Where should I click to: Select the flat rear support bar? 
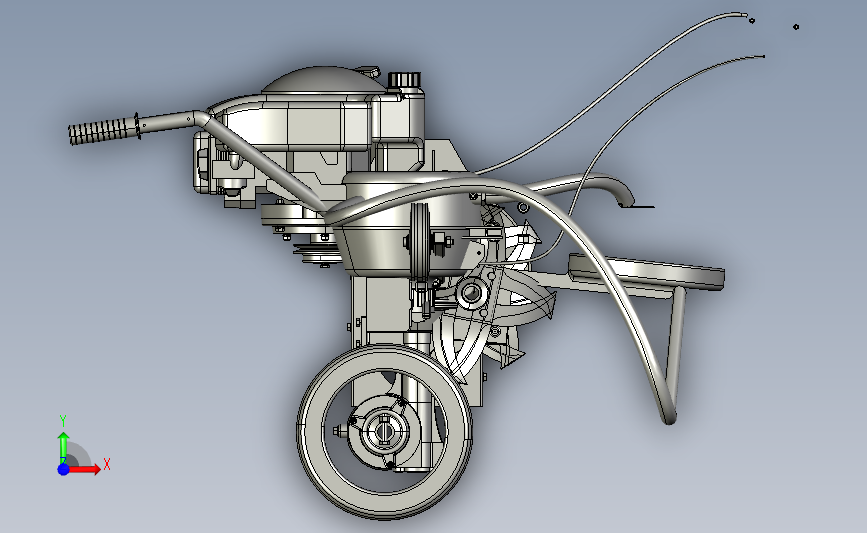tap(647, 271)
